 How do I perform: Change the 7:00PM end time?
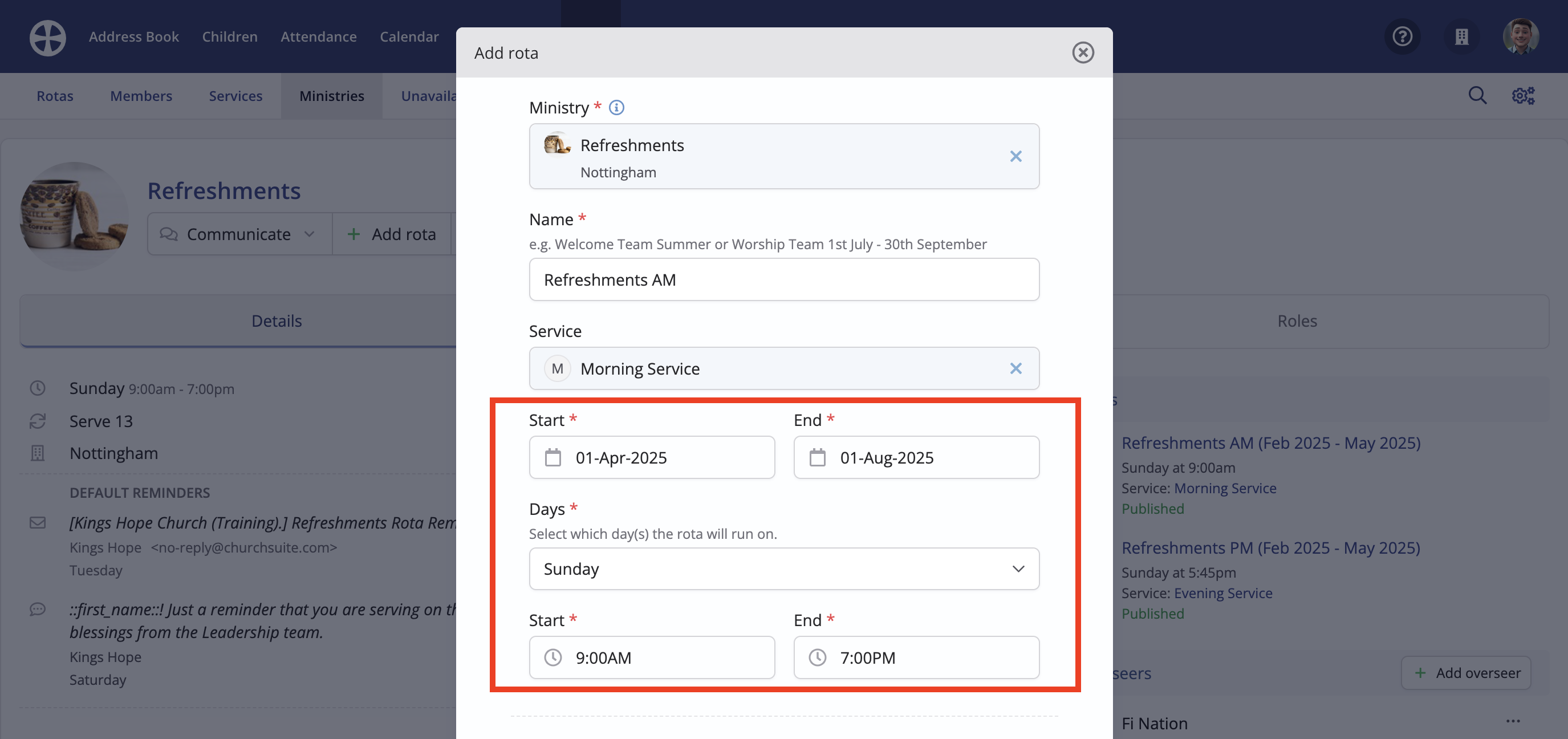(916, 657)
